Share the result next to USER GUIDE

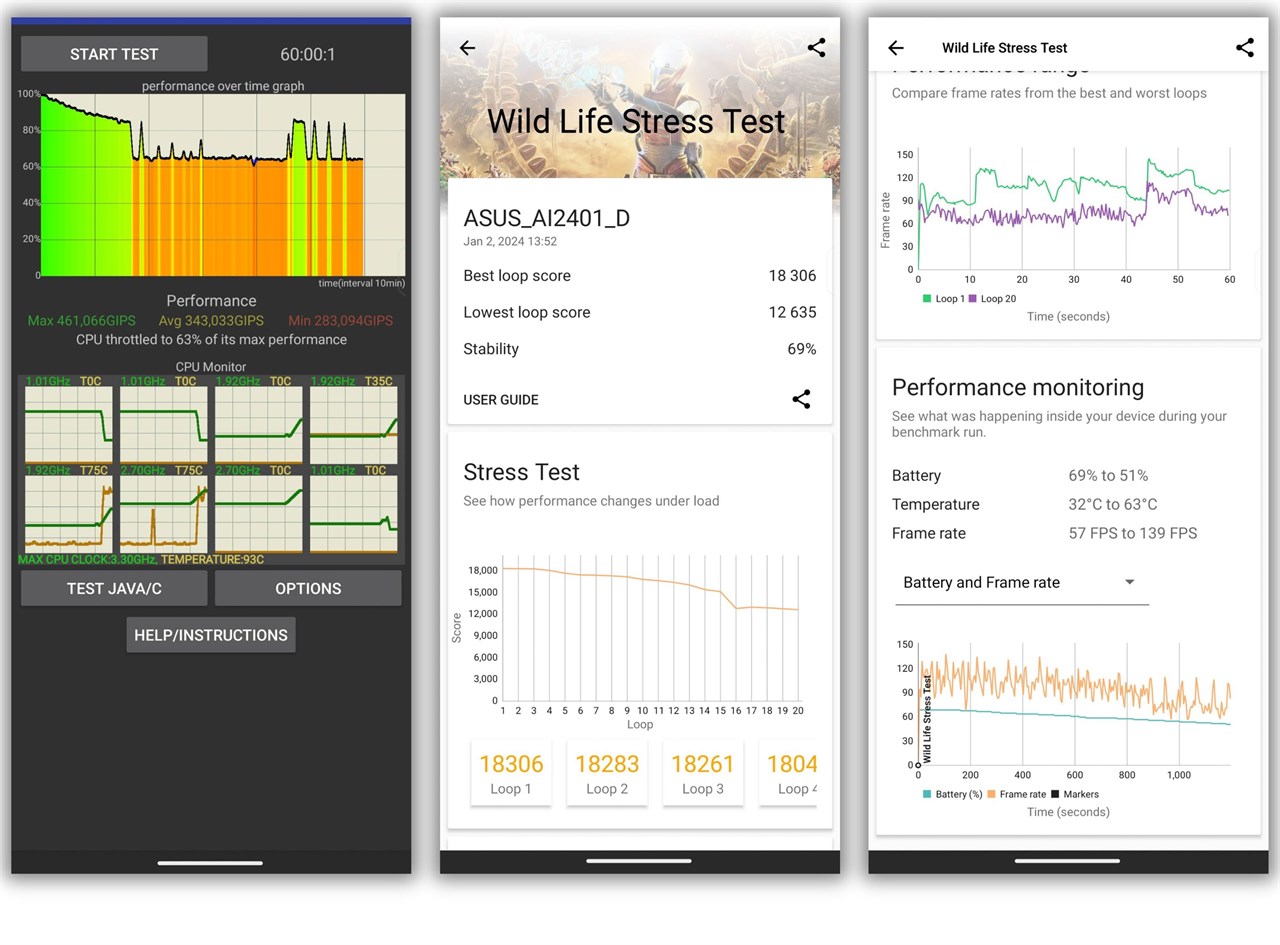click(x=801, y=399)
